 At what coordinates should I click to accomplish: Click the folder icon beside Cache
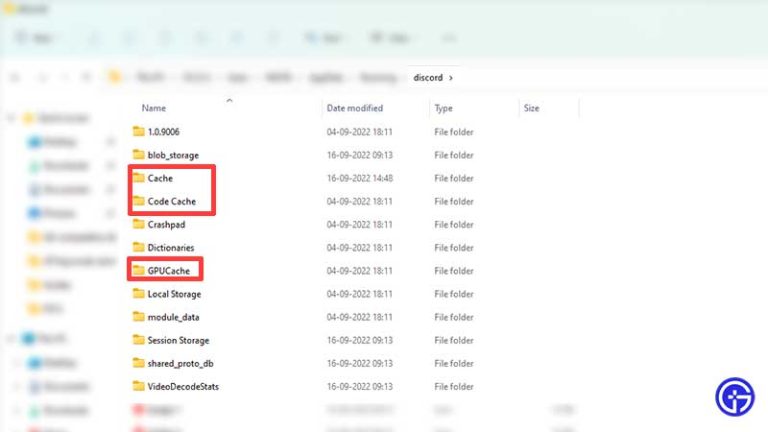tap(139, 177)
